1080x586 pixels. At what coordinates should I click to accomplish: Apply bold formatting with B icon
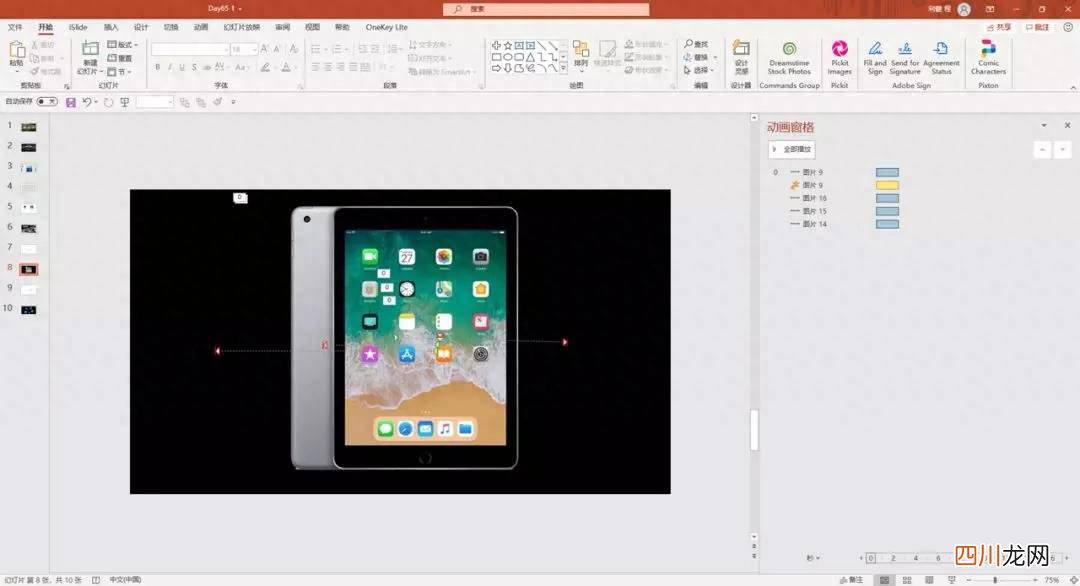pos(158,67)
